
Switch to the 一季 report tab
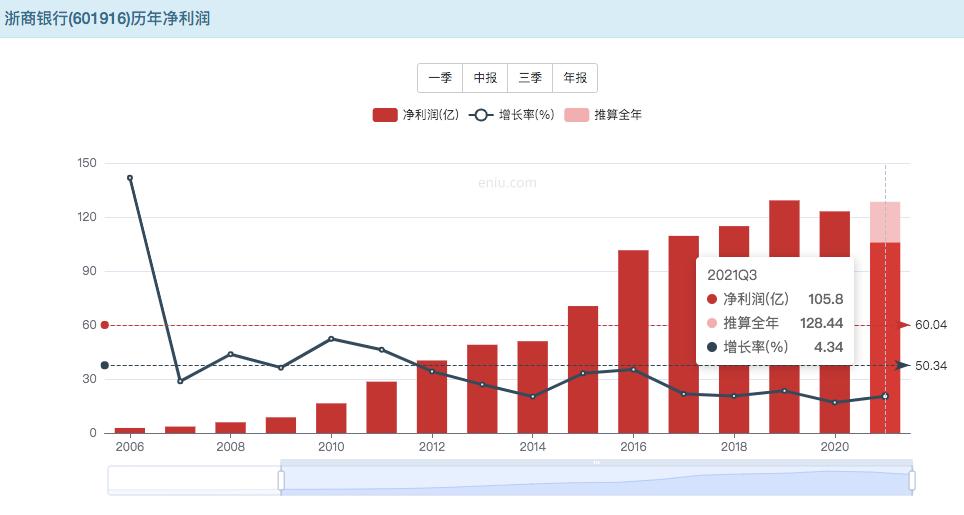(x=440, y=78)
